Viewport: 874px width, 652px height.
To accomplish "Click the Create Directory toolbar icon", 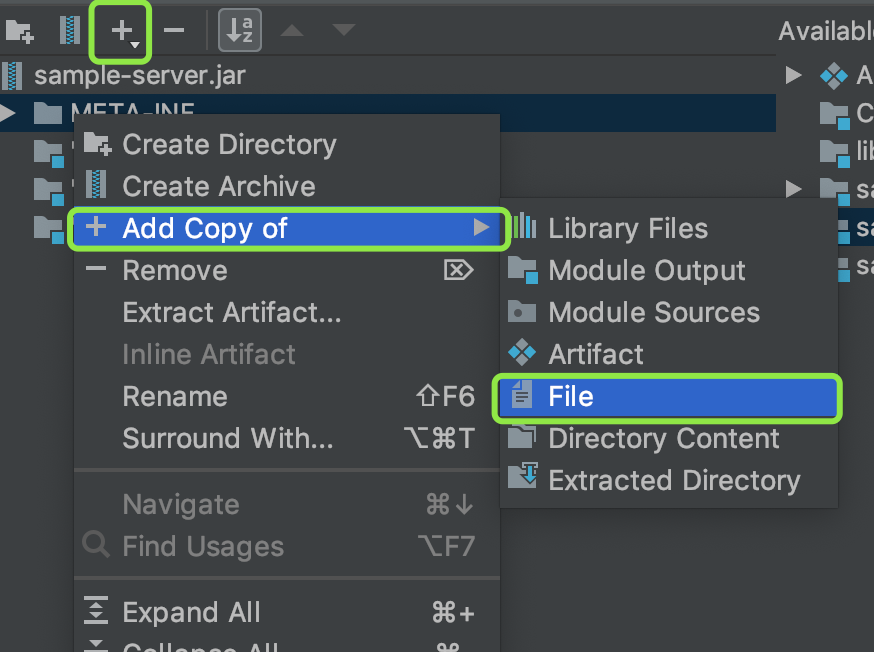I will pyautogui.click(x=19, y=31).
